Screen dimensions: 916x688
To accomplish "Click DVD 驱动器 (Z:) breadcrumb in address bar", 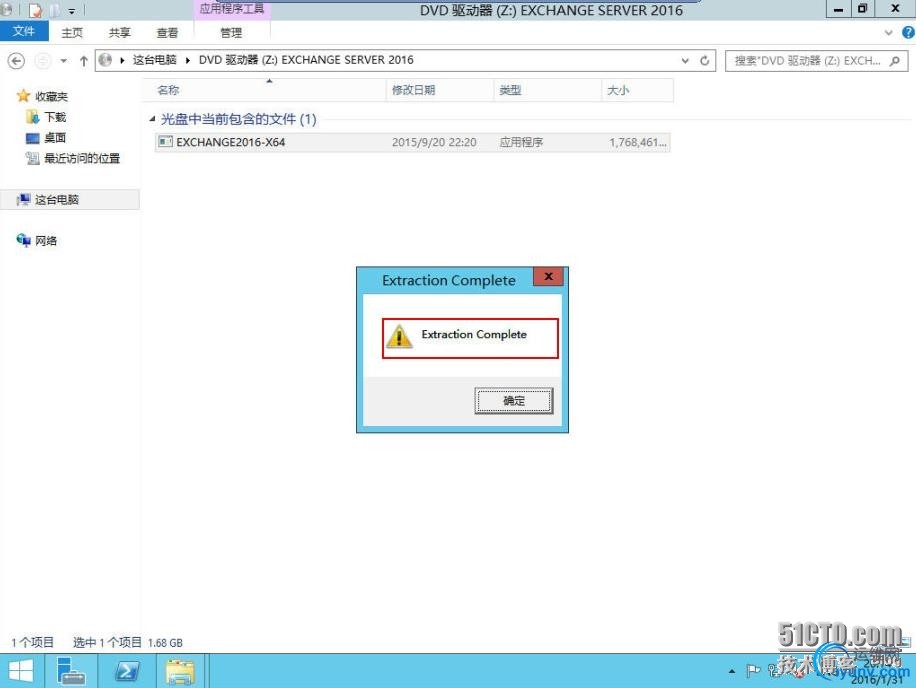I will point(306,60).
